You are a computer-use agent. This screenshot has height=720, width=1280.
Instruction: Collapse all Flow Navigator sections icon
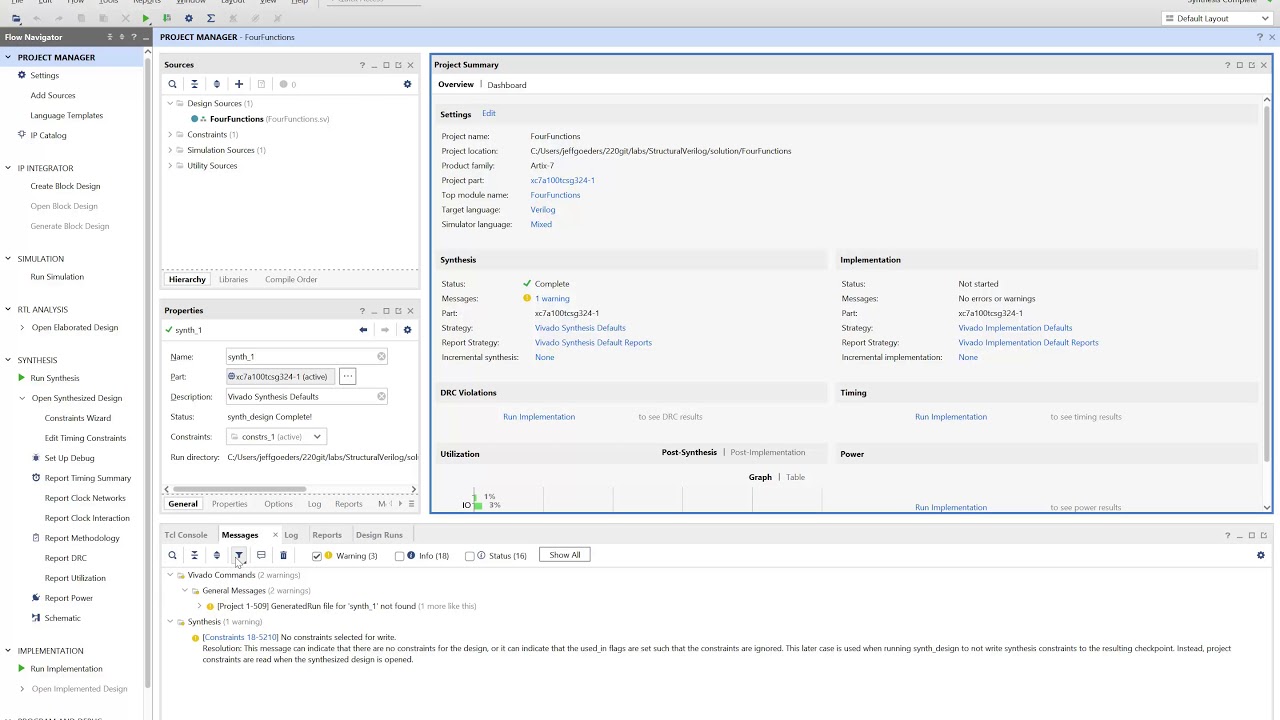110,37
